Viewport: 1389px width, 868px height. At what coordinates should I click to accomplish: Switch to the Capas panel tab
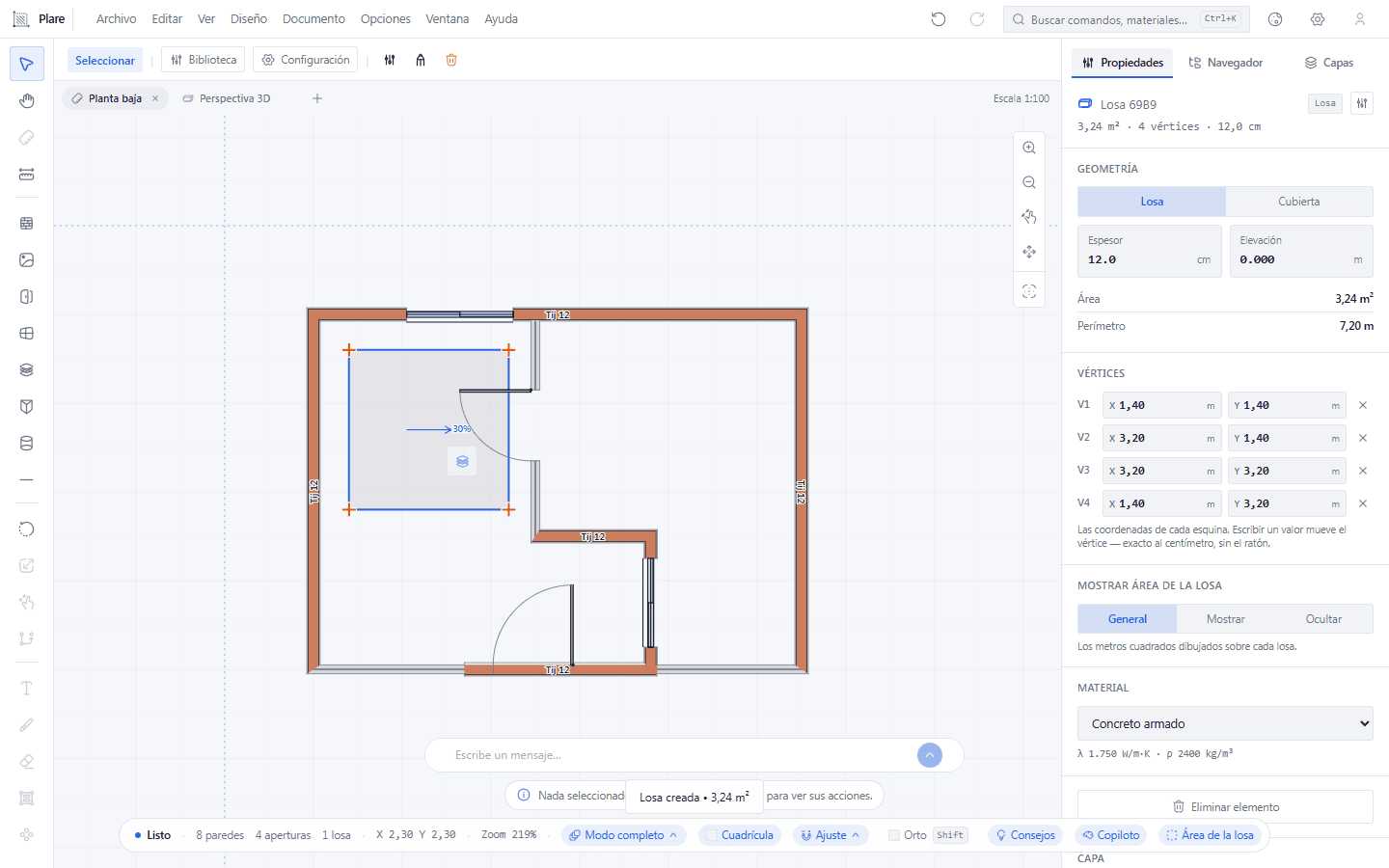click(x=1328, y=63)
